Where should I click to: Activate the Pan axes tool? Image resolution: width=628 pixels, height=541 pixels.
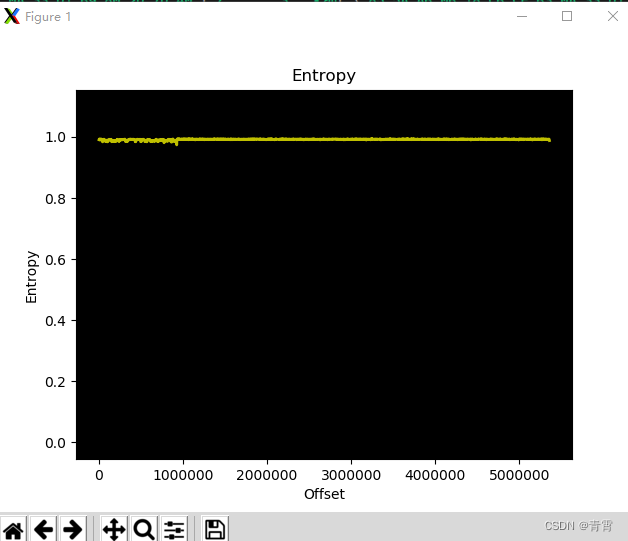(x=114, y=529)
